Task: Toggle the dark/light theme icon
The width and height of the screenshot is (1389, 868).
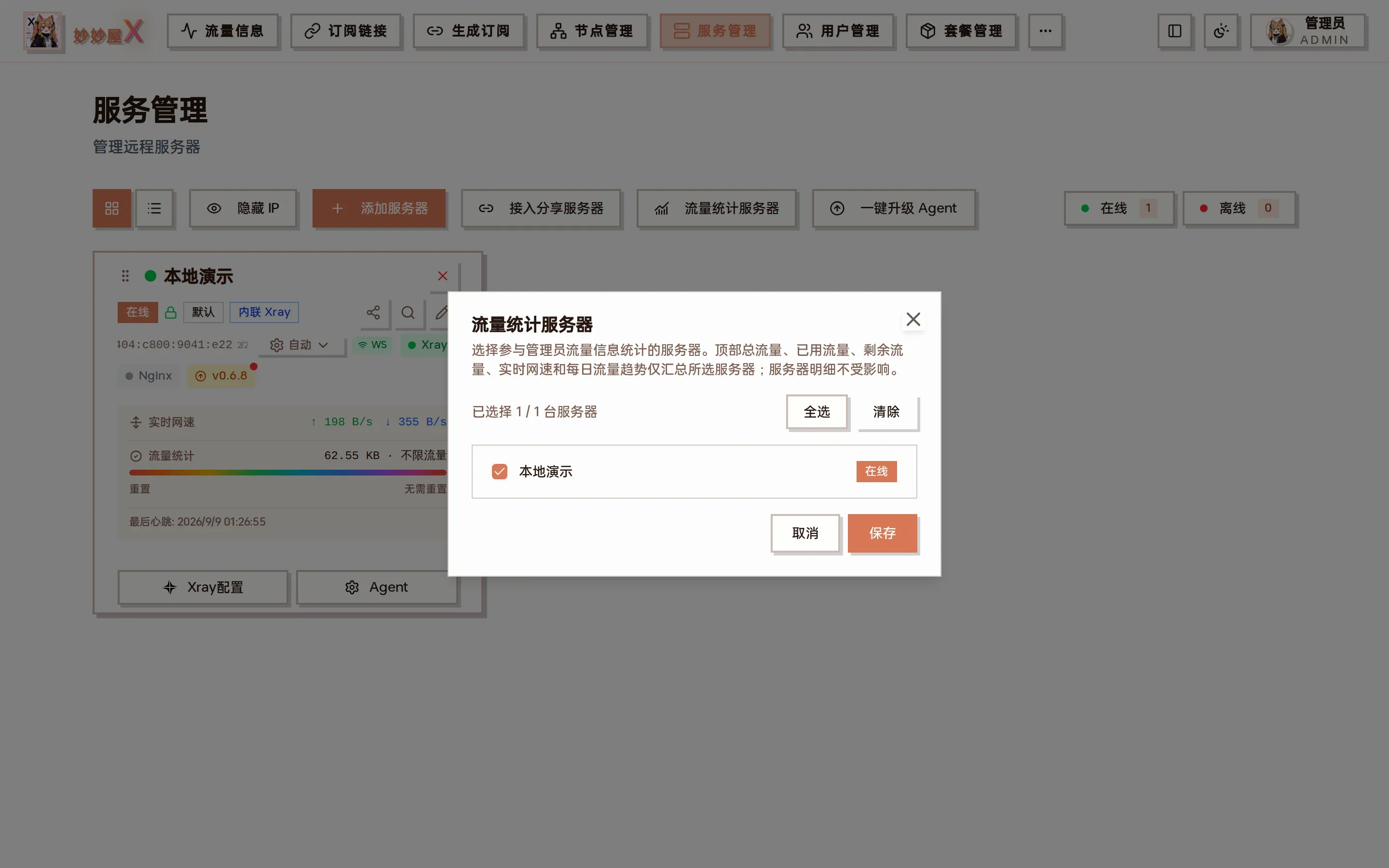Action: (x=1221, y=31)
